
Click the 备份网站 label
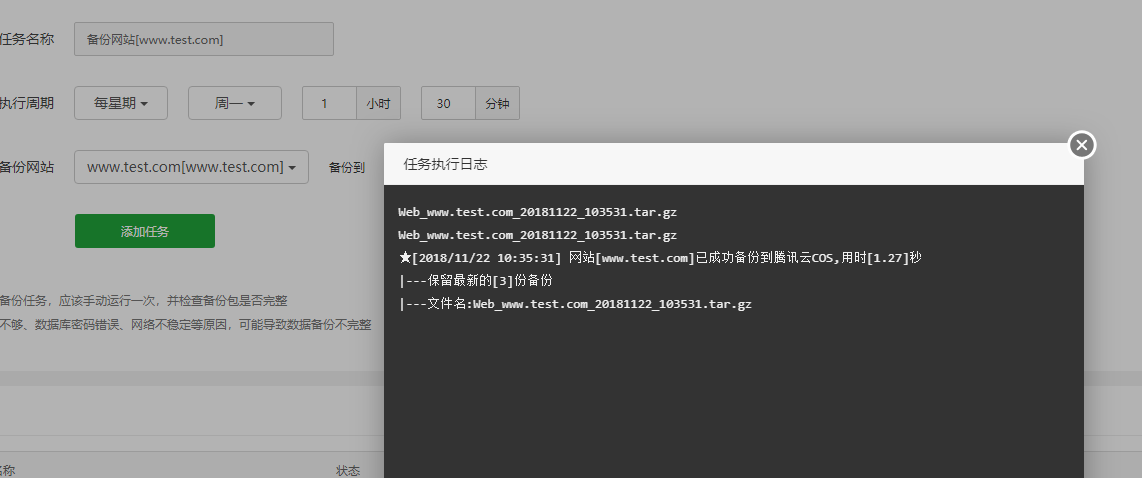(27, 168)
